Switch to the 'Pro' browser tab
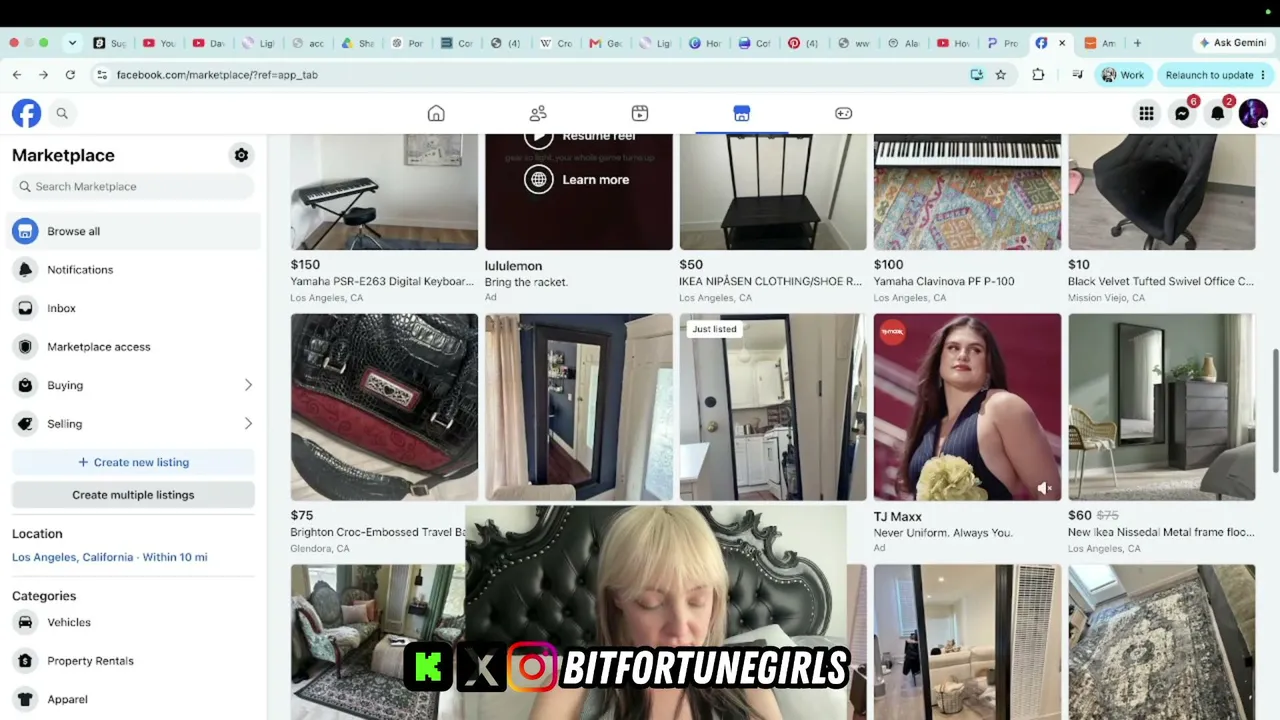This screenshot has height=720, width=1280. tap(1002, 43)
